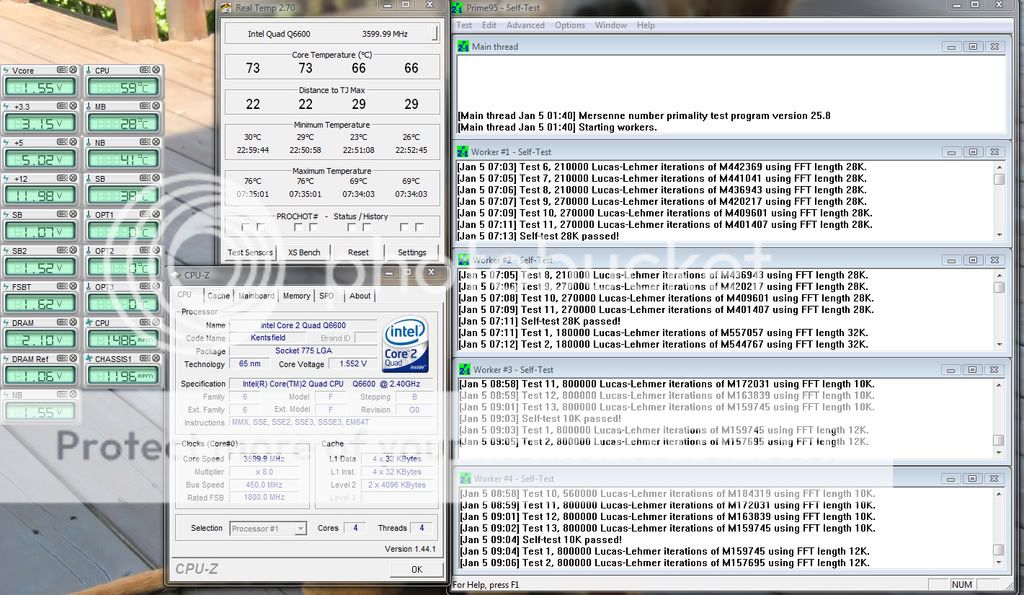
Task: Click the Intel Core 2 Quad logo
Action: click(x=405, y=345)
